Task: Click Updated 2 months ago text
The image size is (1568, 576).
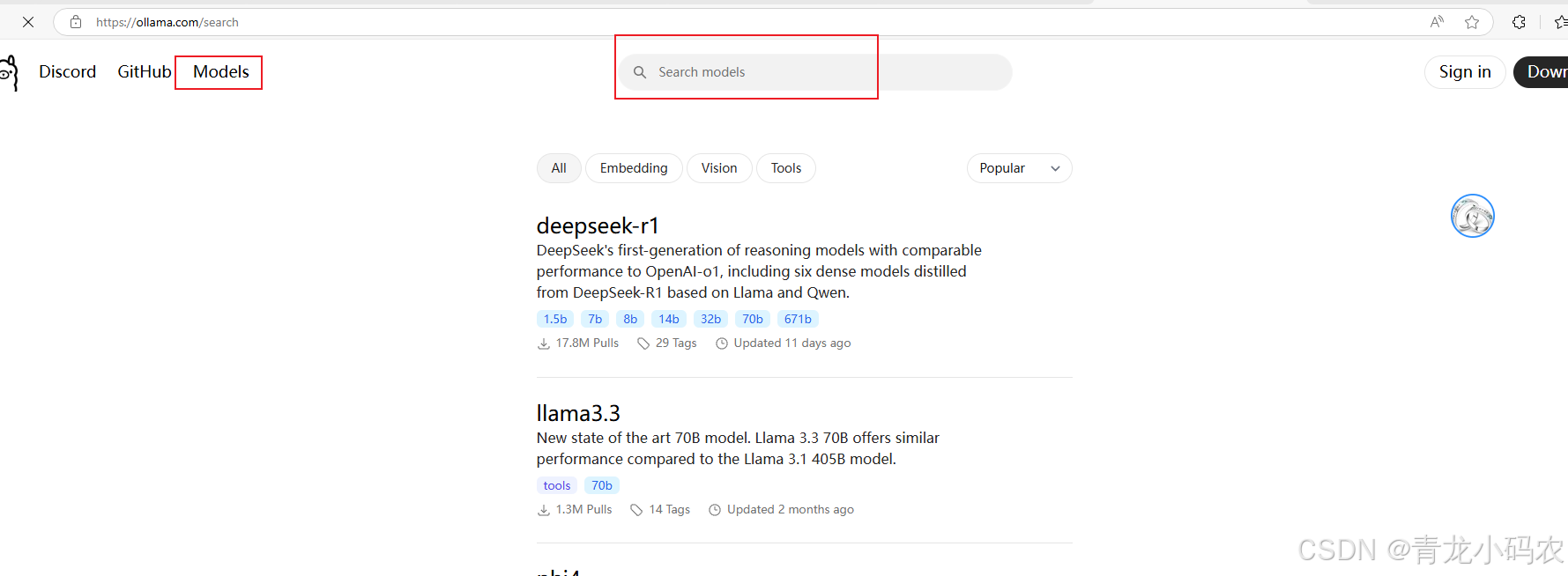Action: 791,510
